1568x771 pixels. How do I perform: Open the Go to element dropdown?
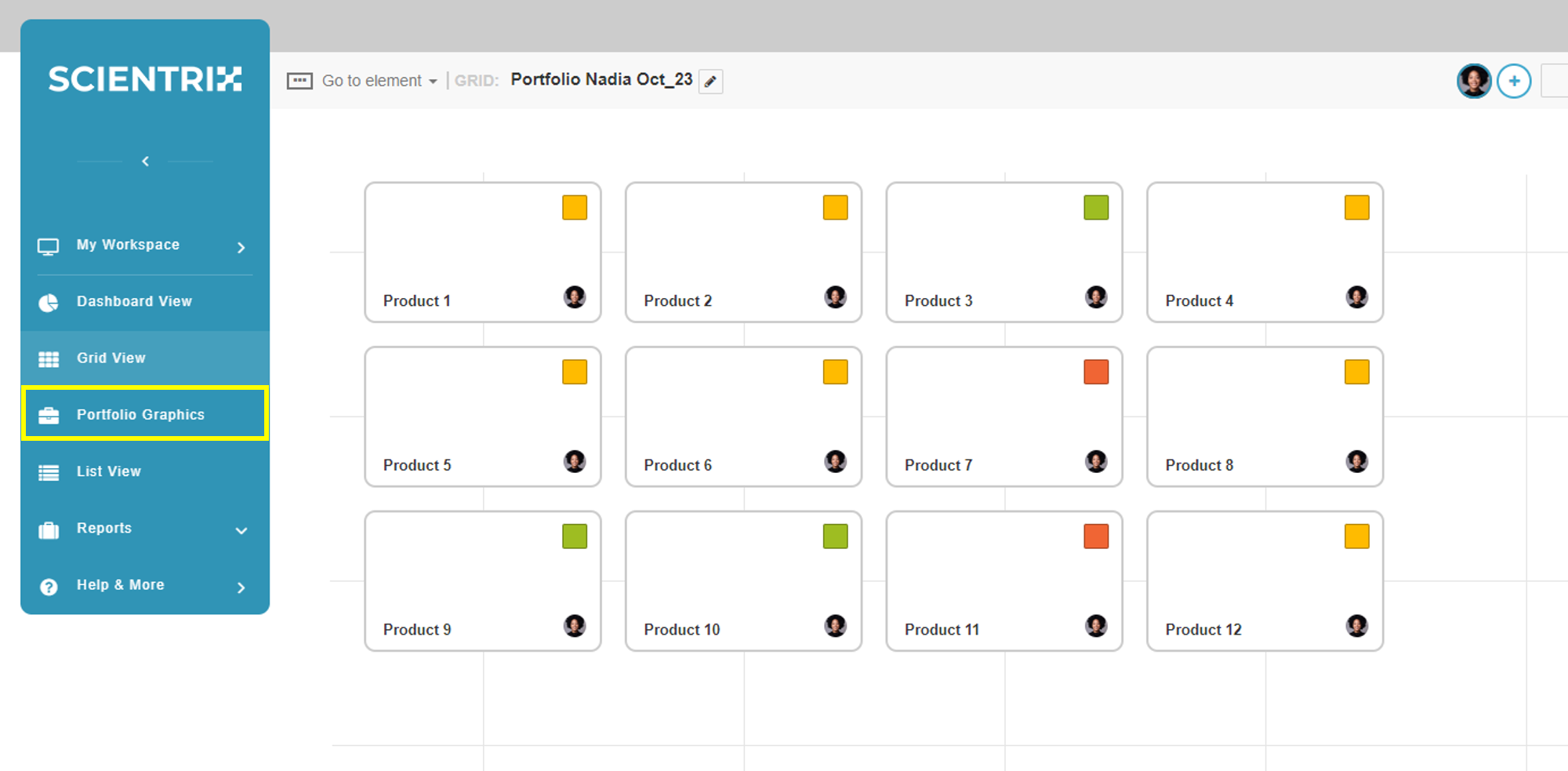click(379, 81)
